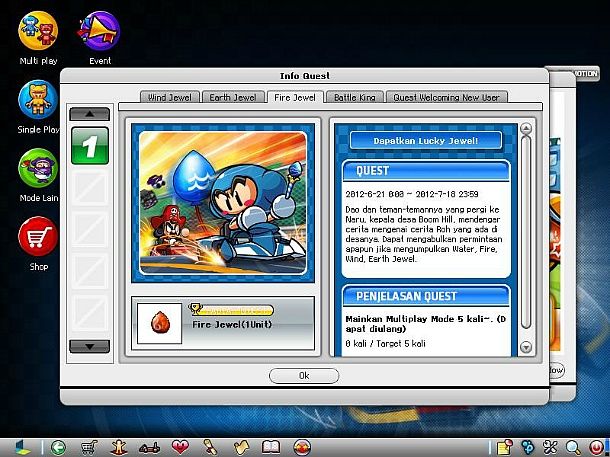Image resolution: width=610 pixels, height=457 pixels.
Task: Open the open book icon in bottom bar
Action: point(271,447)
